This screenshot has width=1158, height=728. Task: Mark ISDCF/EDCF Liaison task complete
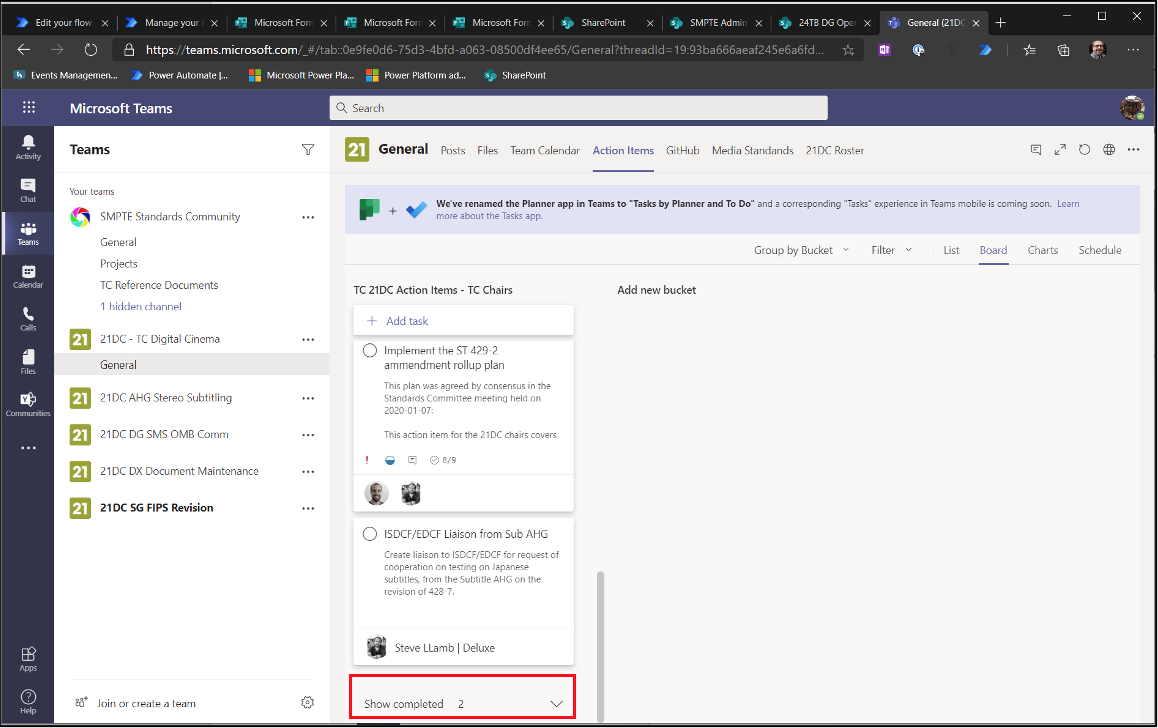click(370, 534)
